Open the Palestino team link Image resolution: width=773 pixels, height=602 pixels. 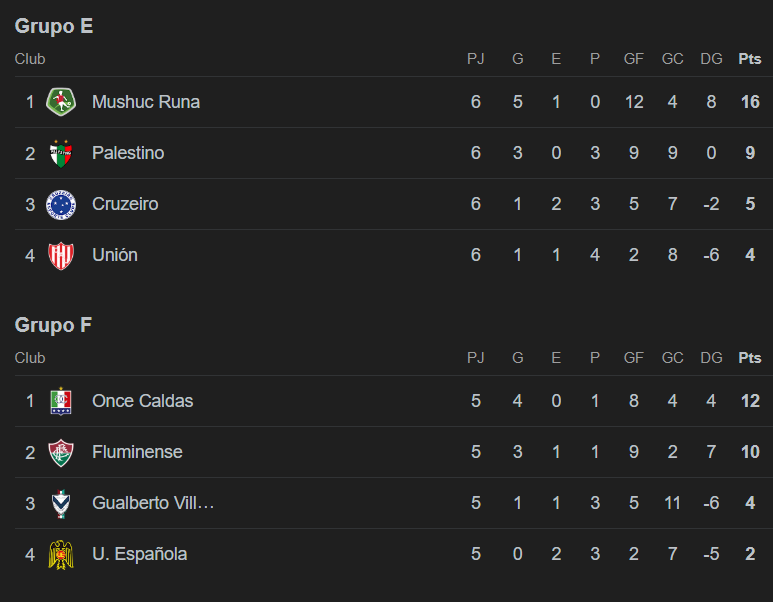pyautogui.click(x=128, y=153)
